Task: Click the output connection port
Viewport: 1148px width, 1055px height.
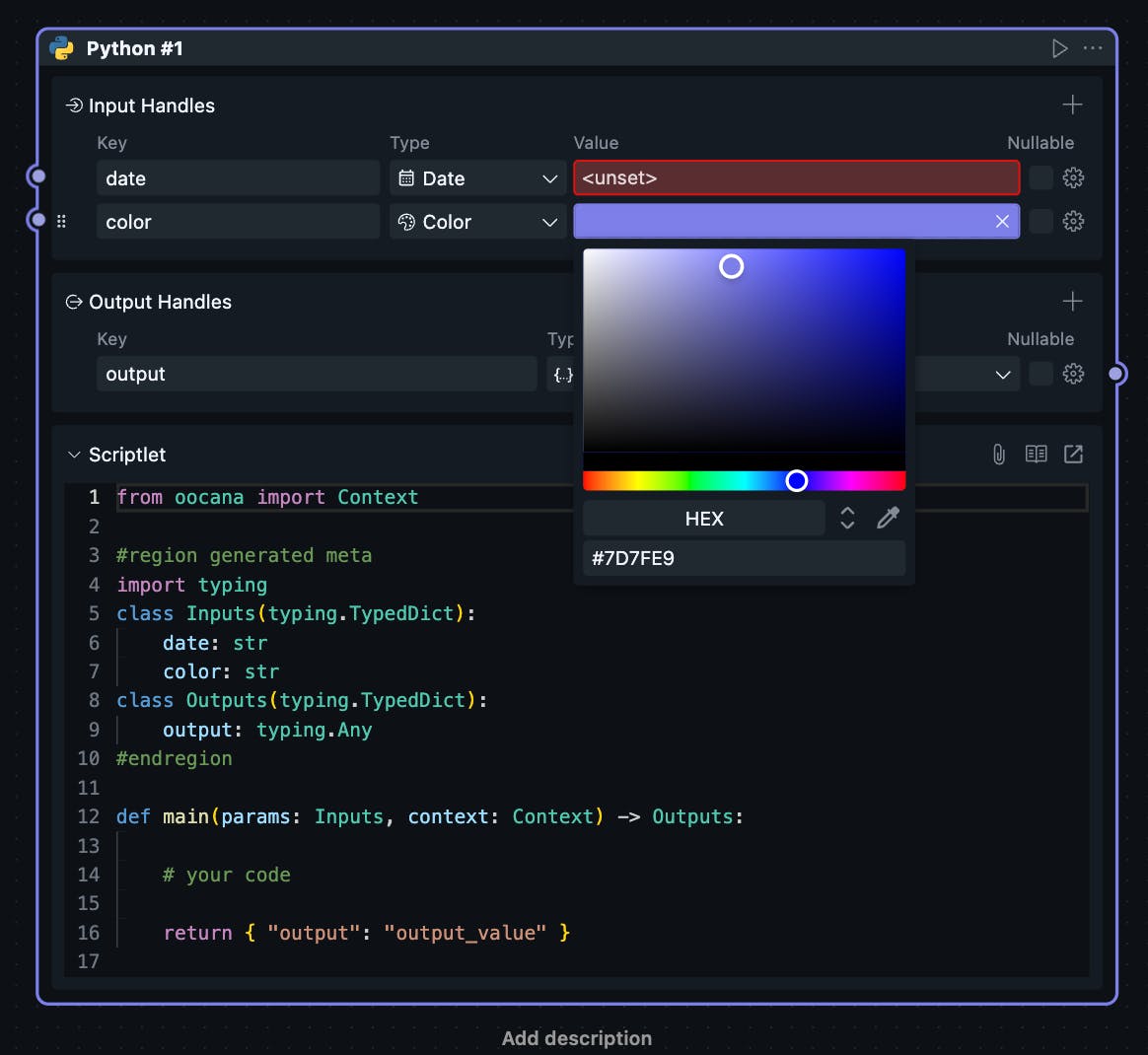Action: [1115, 374]
